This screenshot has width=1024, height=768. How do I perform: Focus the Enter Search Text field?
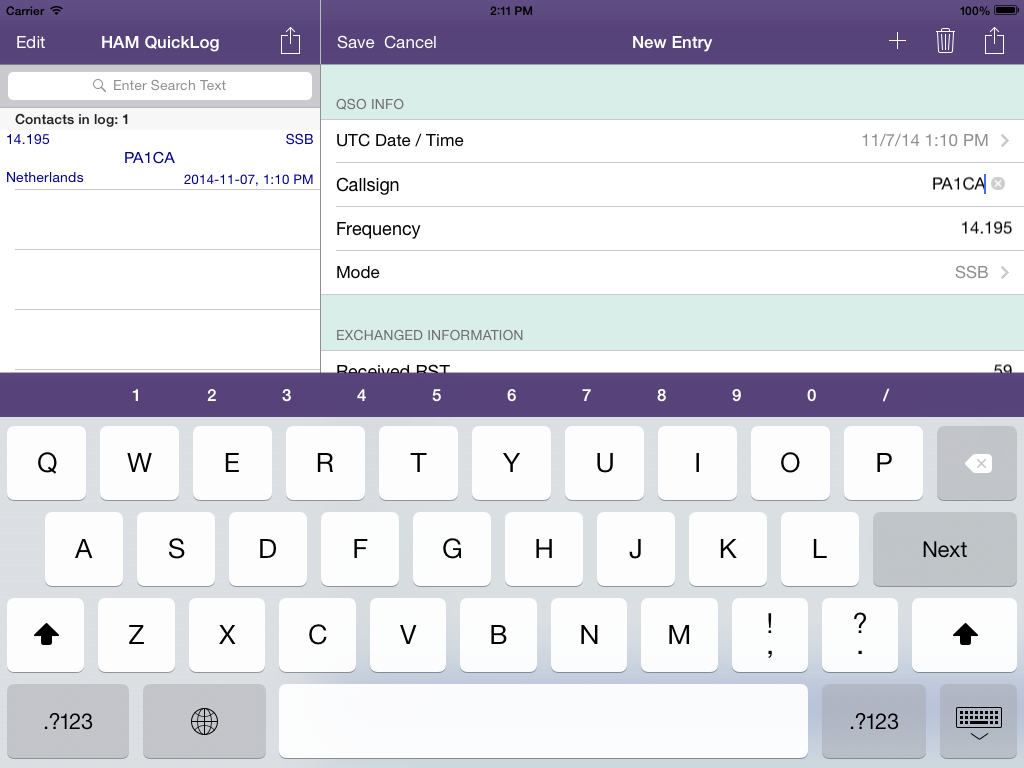coord(160,86)
